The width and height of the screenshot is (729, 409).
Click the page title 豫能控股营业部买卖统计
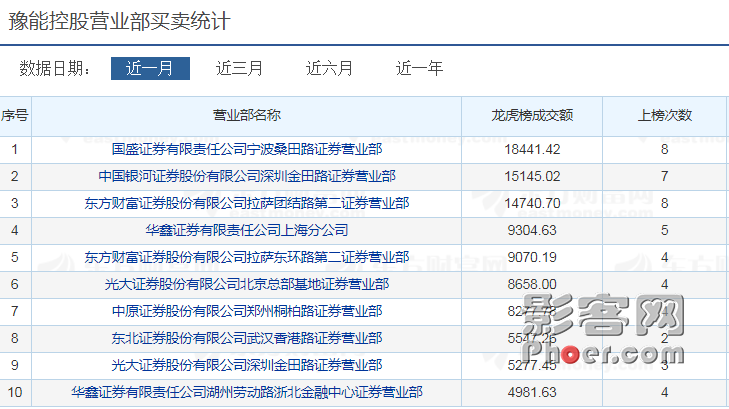click(119, 21)
